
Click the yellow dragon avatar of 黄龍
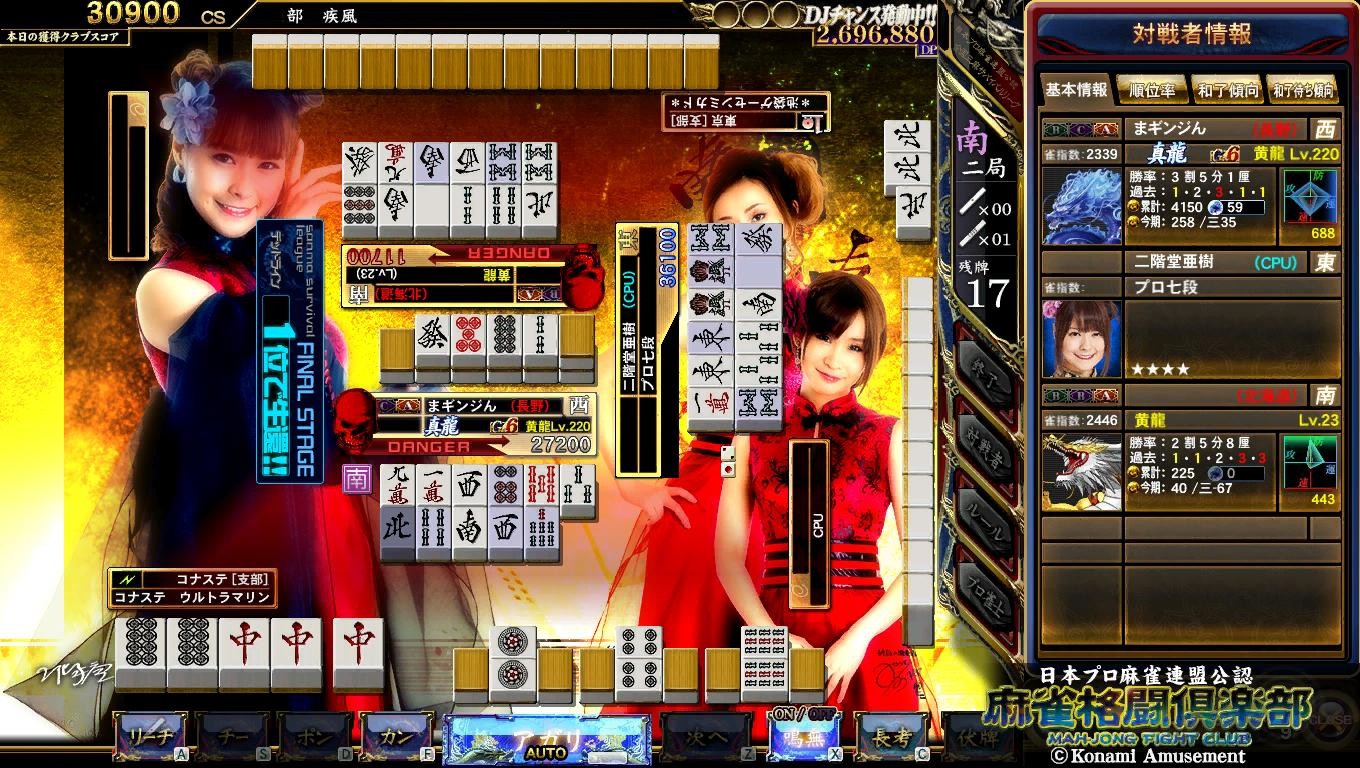[x=1082, y=471]
